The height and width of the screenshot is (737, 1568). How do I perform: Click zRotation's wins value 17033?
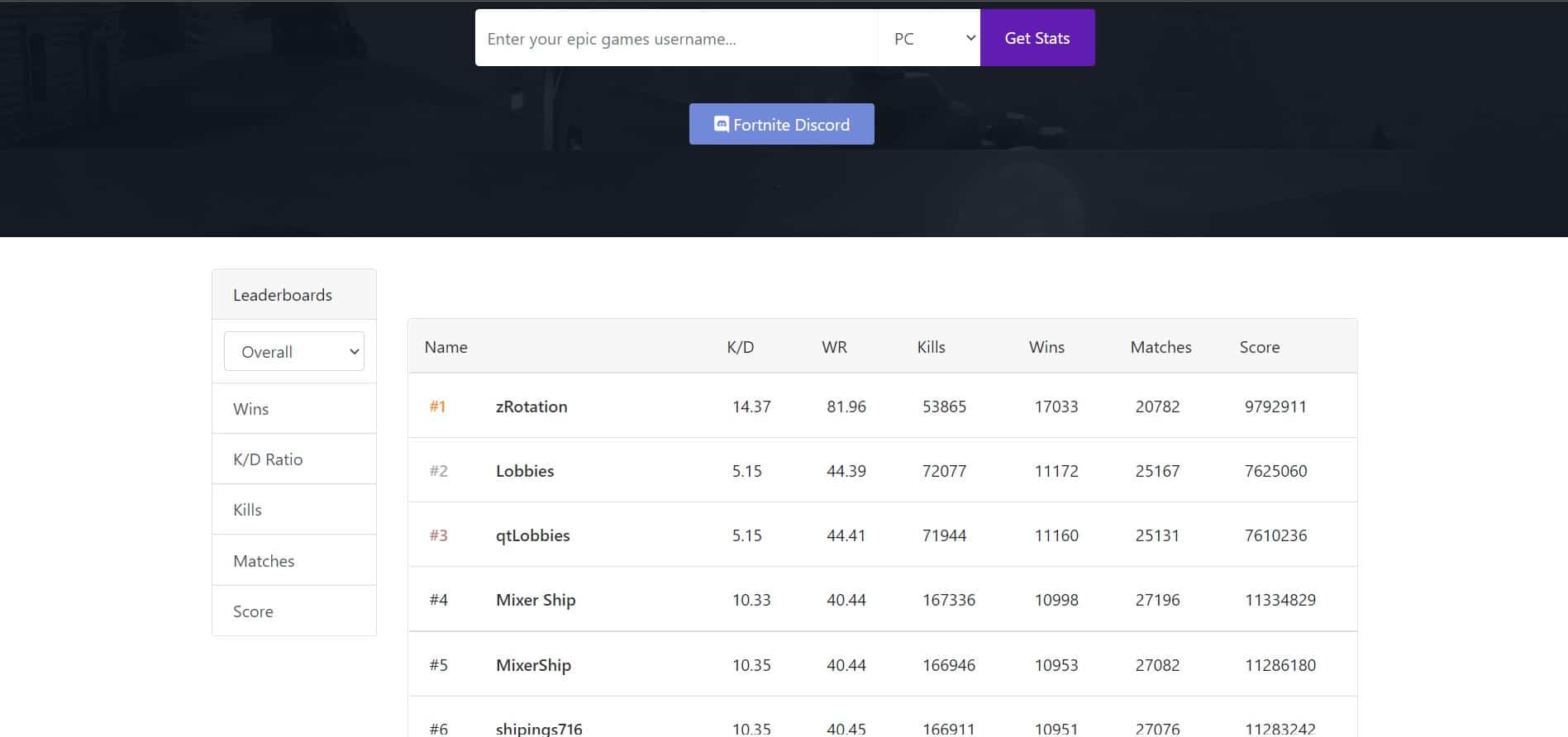1056,407
